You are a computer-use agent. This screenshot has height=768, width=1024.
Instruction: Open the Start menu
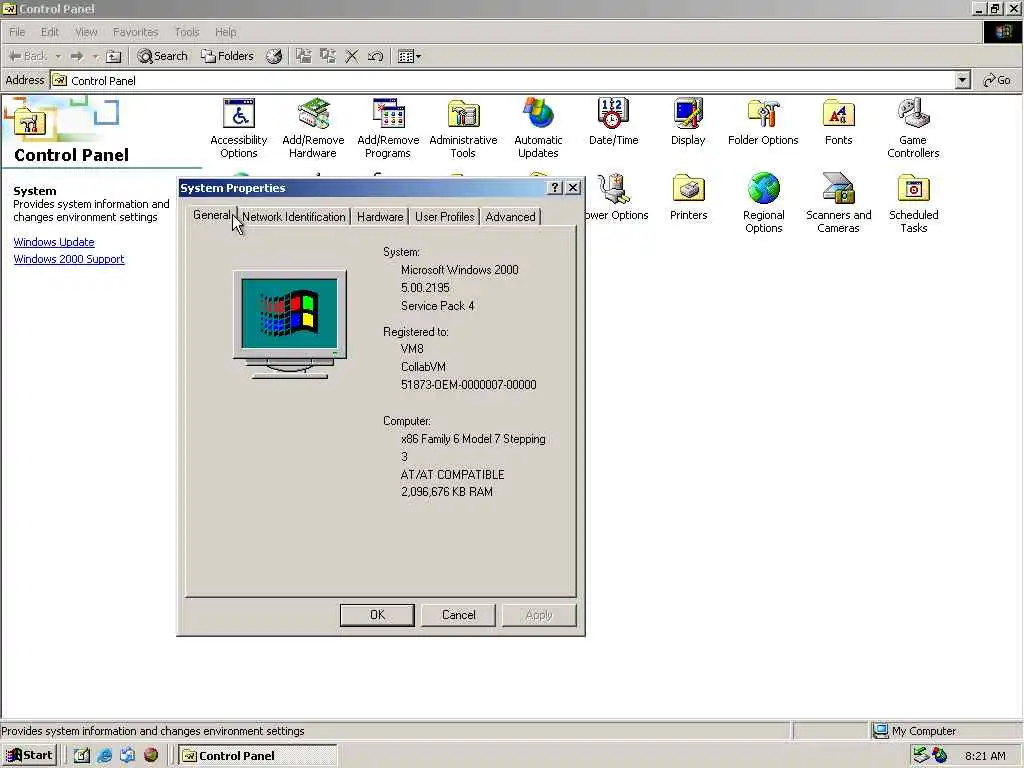click(x=29, y=756)
